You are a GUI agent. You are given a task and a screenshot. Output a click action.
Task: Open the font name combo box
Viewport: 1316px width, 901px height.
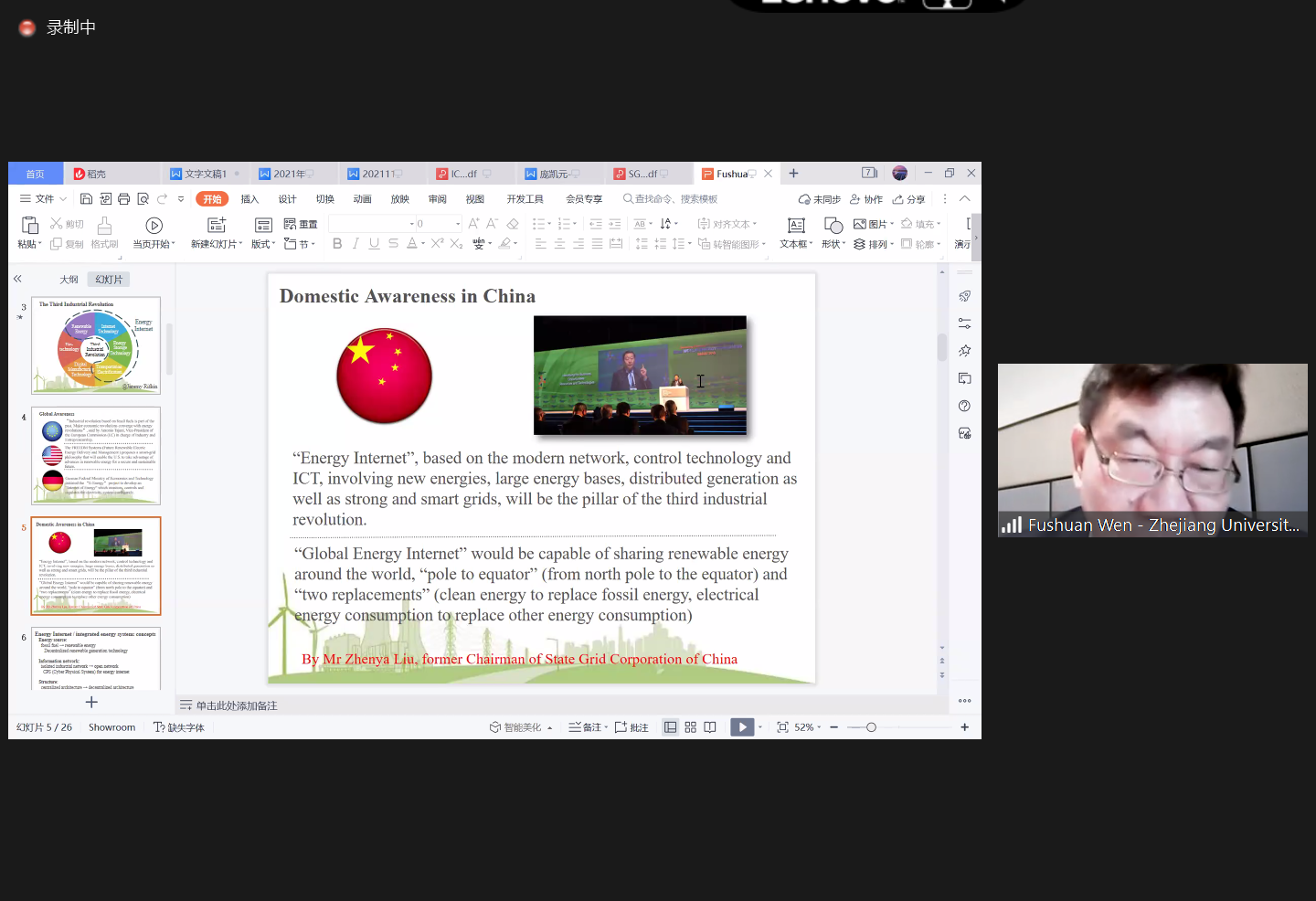pyautogui.click(x=372, y=224)
